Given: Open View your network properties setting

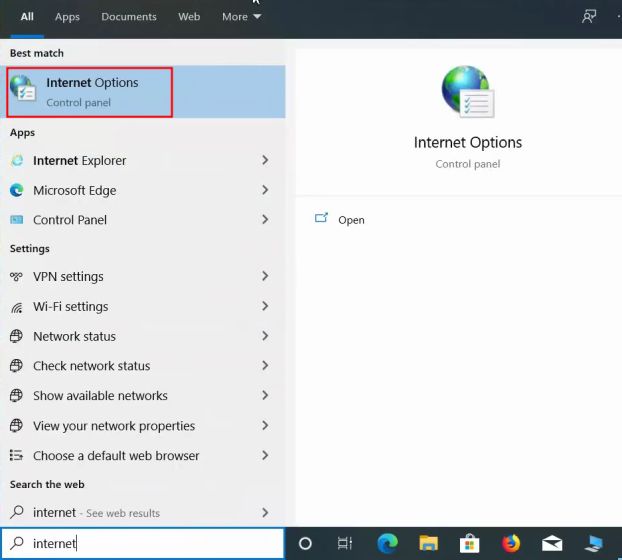Looking at the screenshot, I should [x=143, y=426].
